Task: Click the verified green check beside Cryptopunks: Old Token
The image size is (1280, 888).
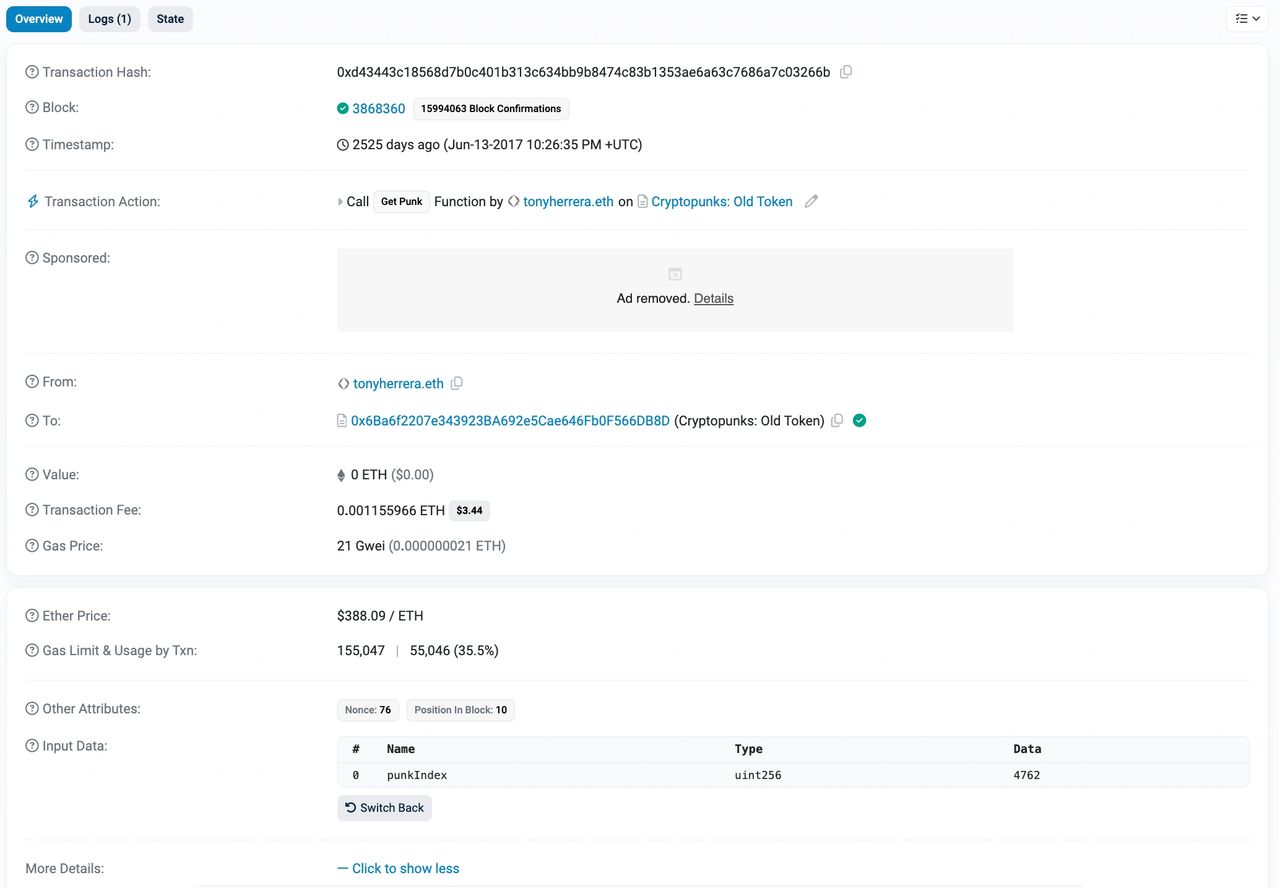Action: 860,421
